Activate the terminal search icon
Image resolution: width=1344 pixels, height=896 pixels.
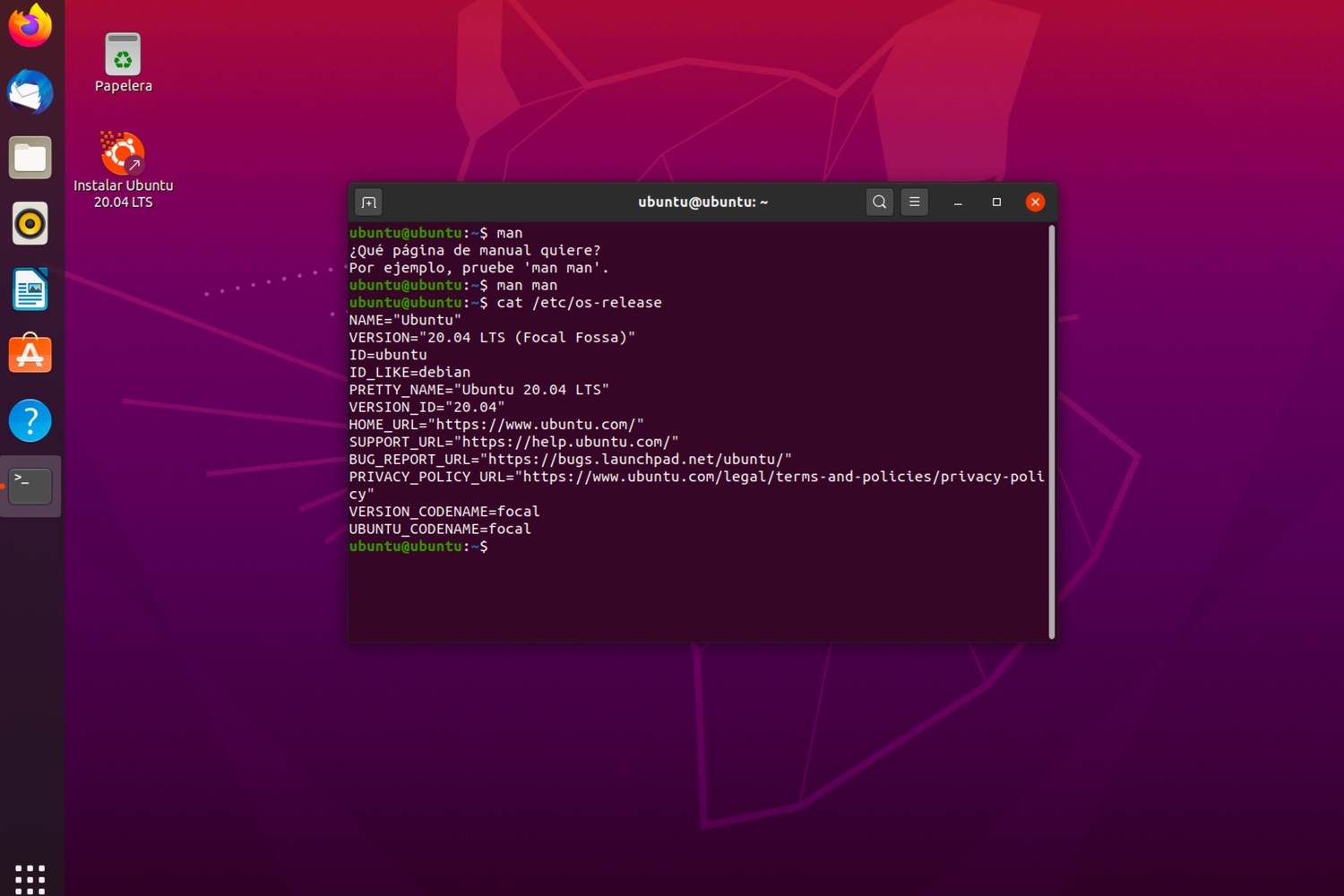point(879,202)
